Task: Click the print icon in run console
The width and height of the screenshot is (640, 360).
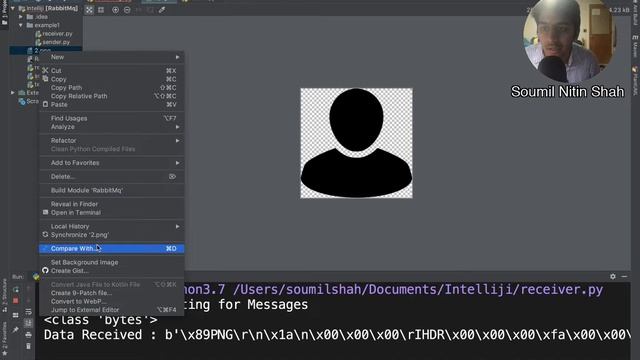Action: click(28, 335)
